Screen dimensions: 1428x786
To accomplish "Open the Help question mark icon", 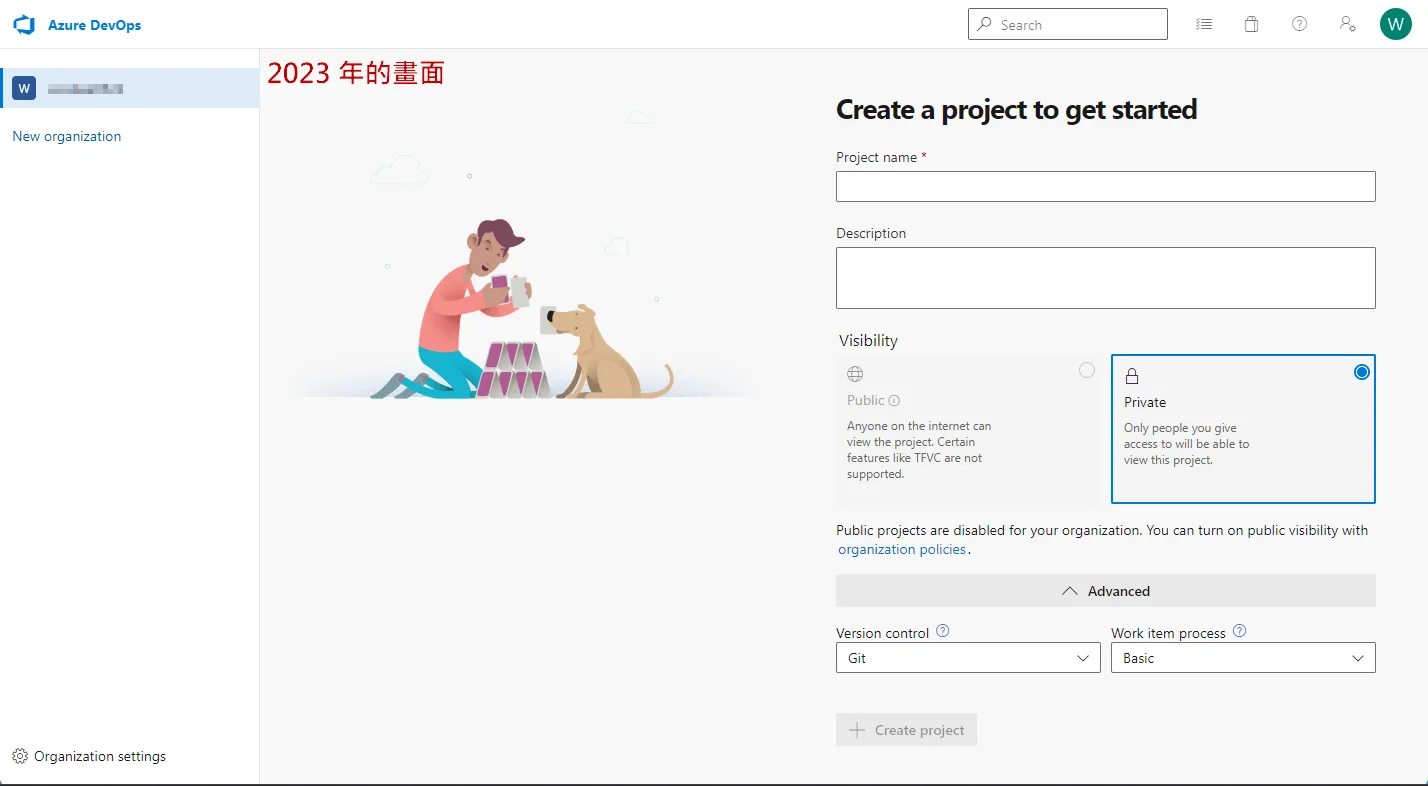I will coord(1299,24).
